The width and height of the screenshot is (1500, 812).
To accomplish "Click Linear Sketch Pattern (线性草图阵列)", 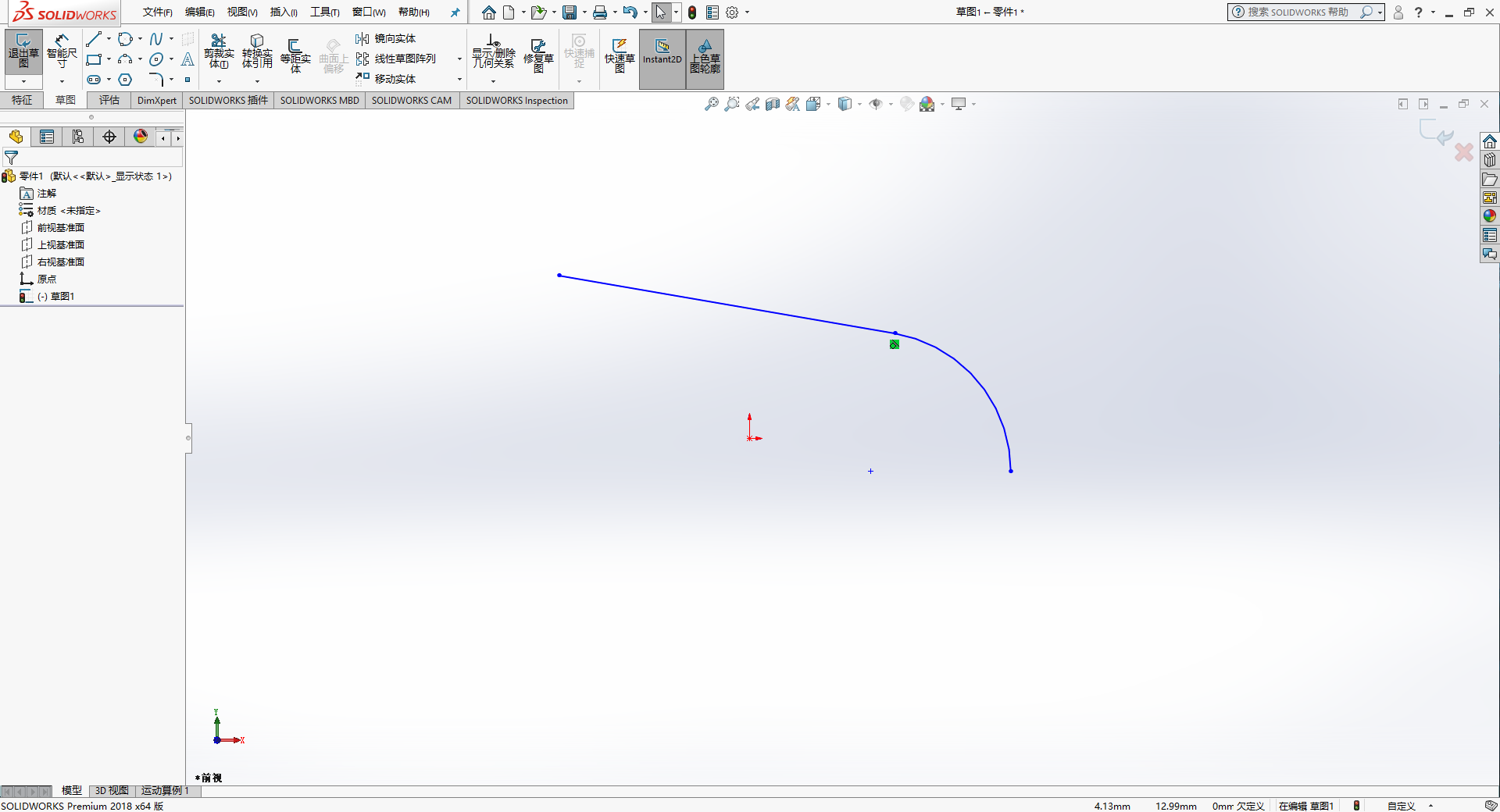I will click(x=395, y=59).
